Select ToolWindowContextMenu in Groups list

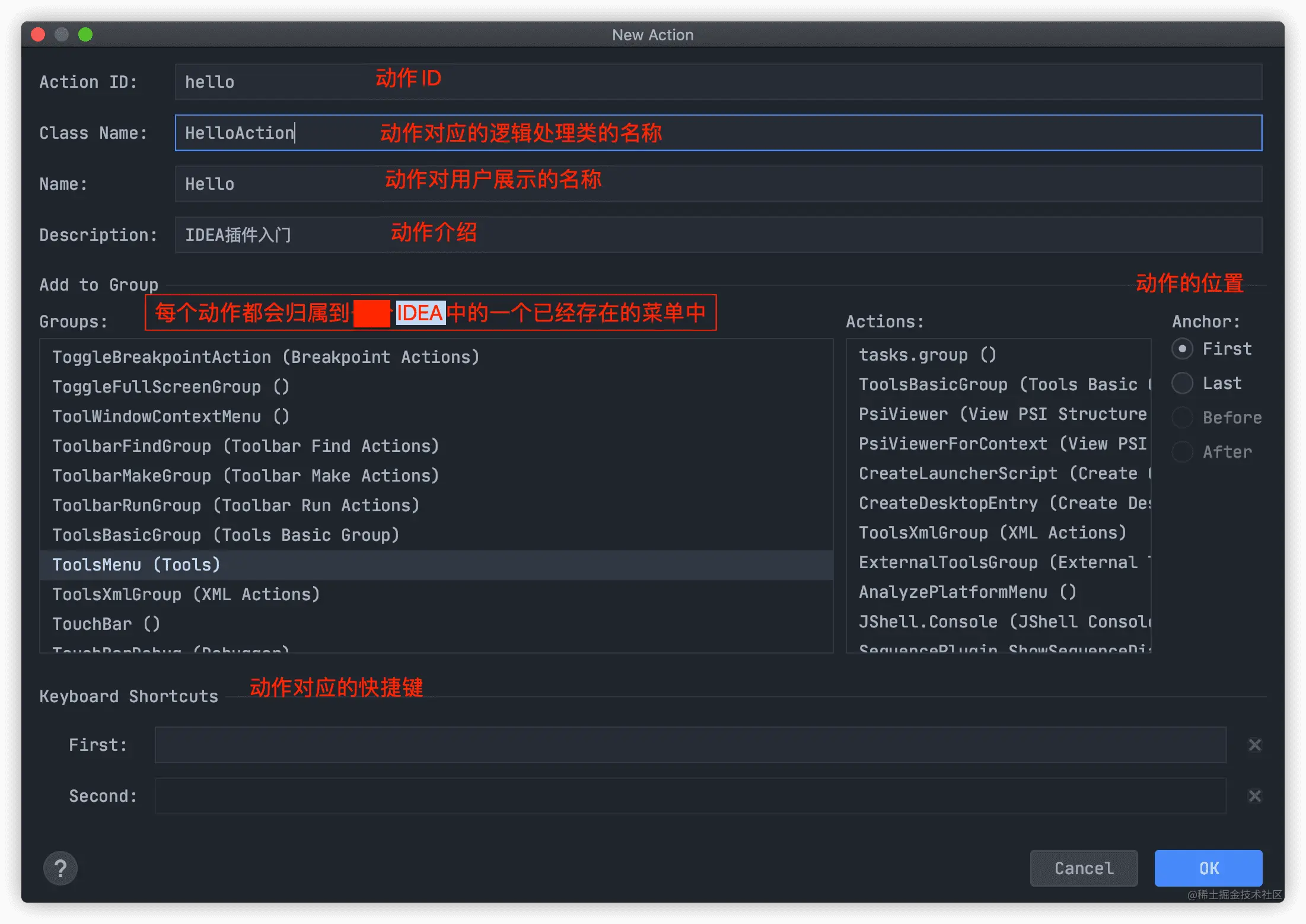tap(437, 416)
